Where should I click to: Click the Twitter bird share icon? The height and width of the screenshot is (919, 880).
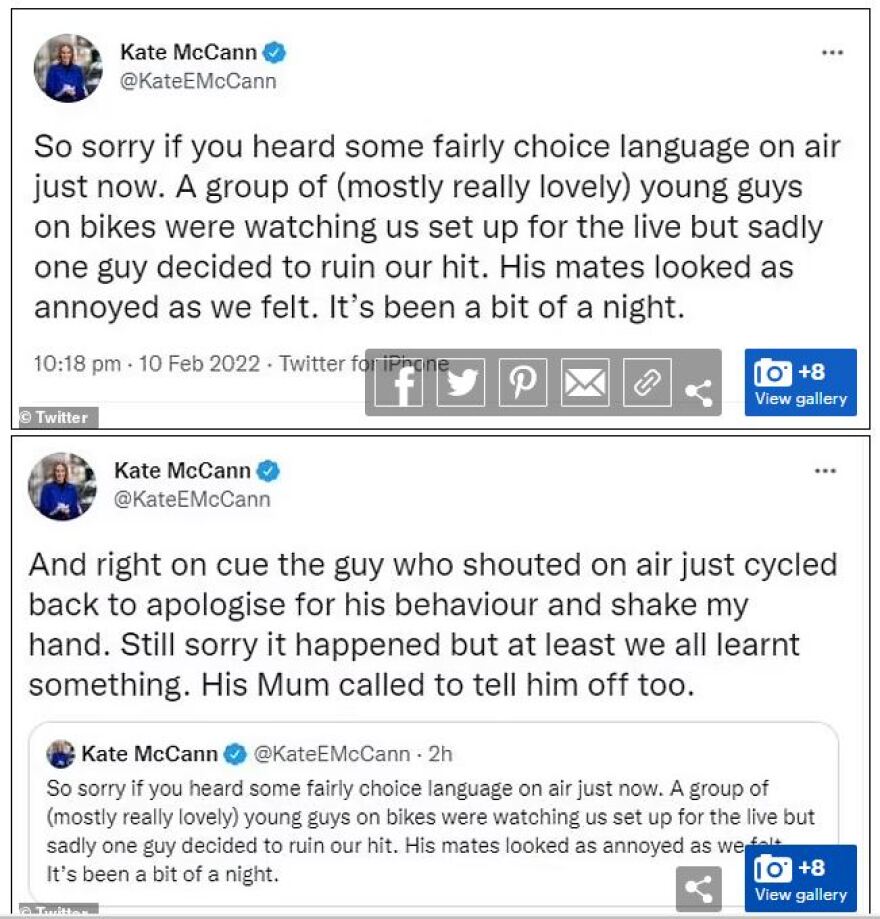coord(461,383)
